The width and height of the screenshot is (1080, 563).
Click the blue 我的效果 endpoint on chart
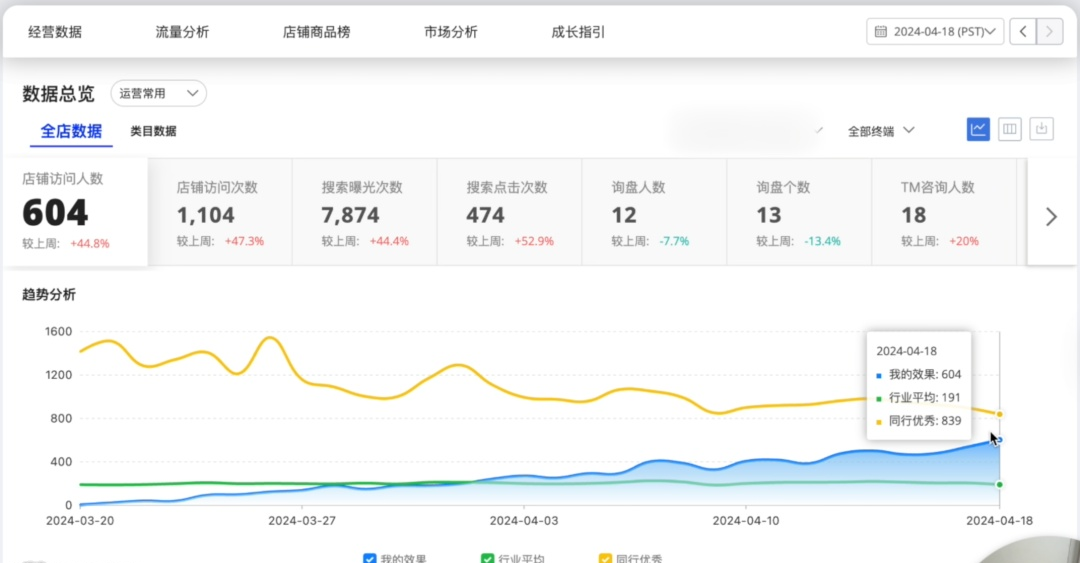[999, 440]
